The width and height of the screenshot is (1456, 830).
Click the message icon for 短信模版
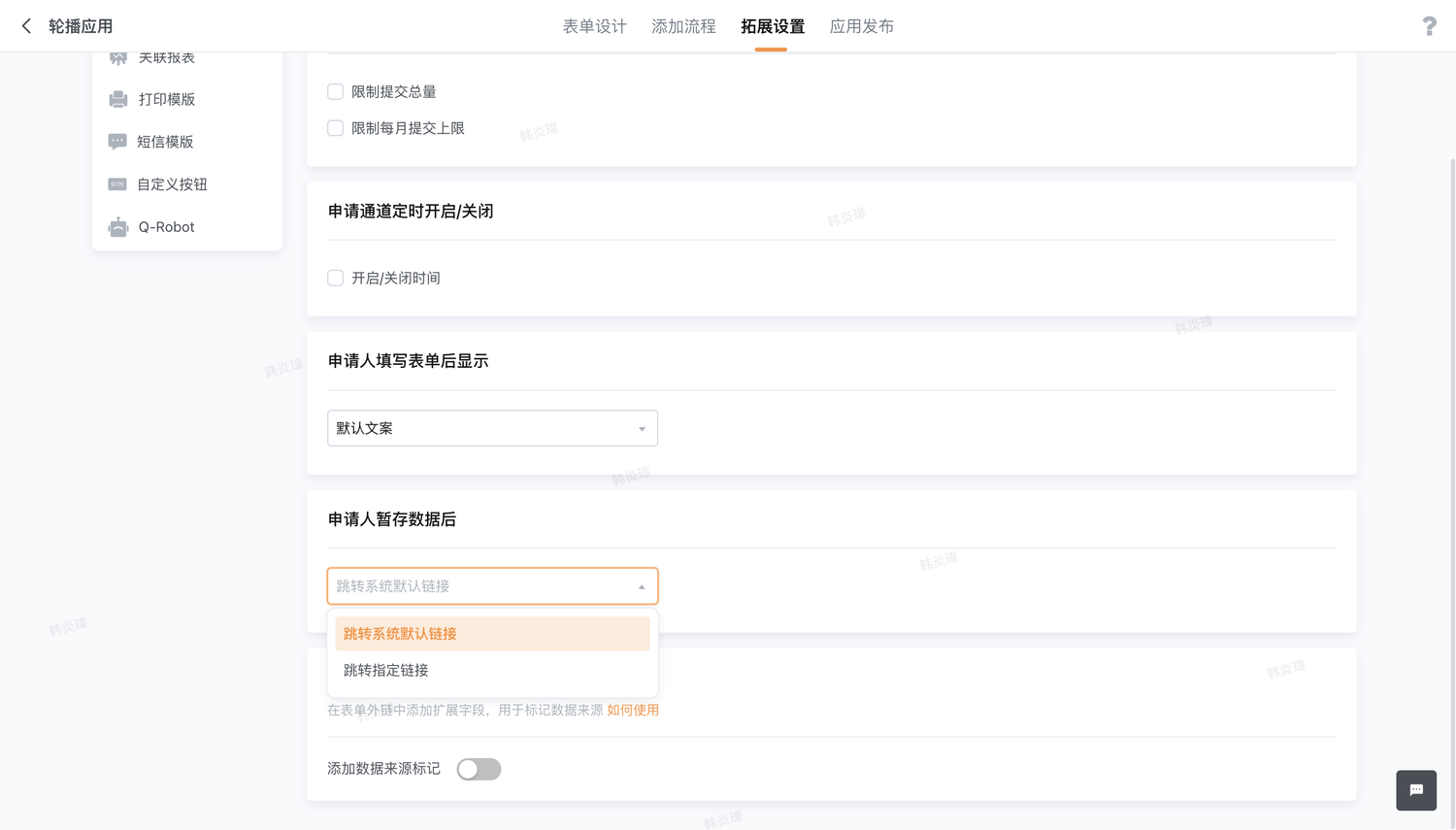[x=117, y=142]
